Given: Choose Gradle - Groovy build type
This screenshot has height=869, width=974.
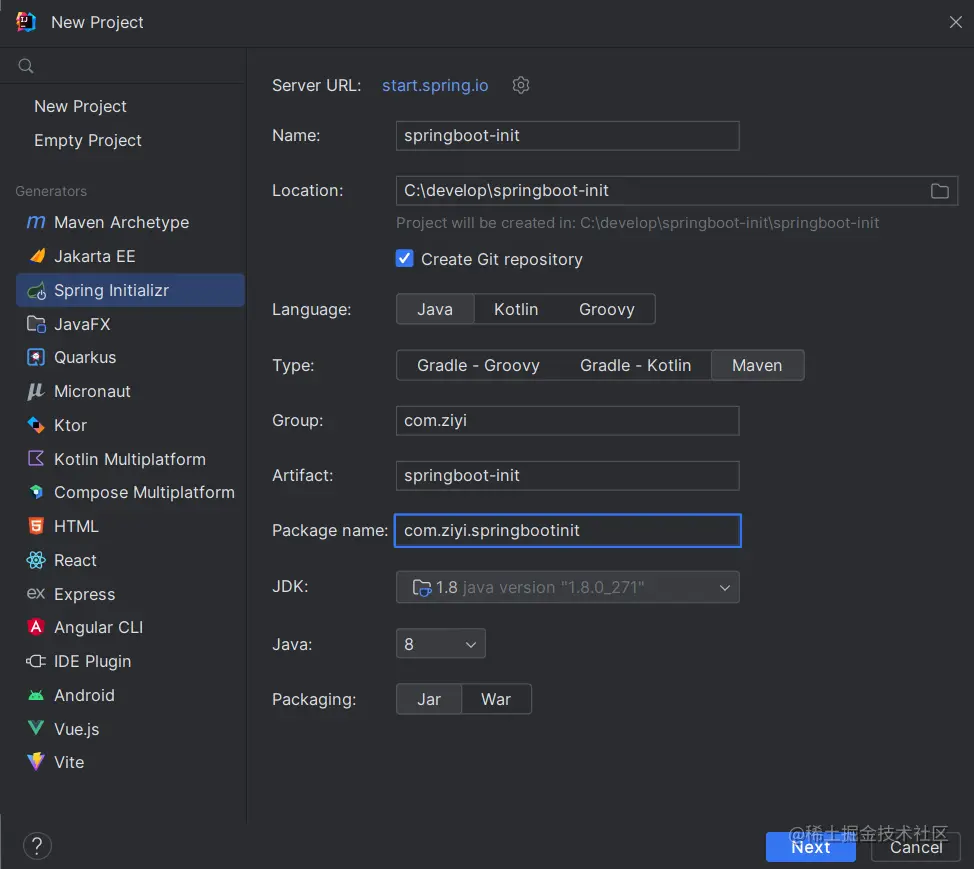Looking at the screenshot, I should 478,365.
